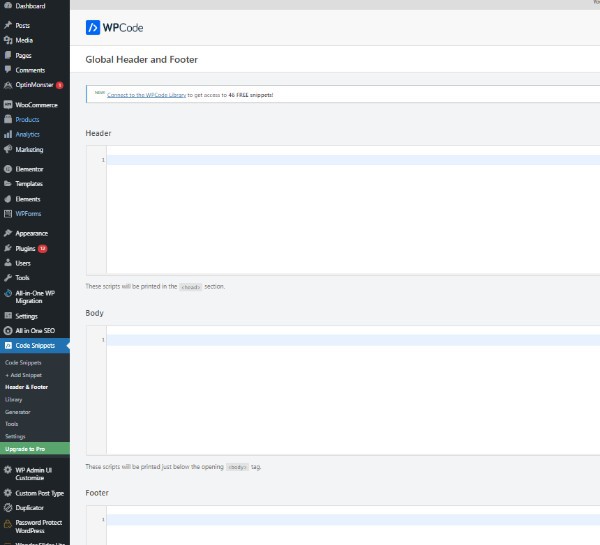Click the Custom Post Type gear icon
600x545 pixels.
click(x=8, y=493)
